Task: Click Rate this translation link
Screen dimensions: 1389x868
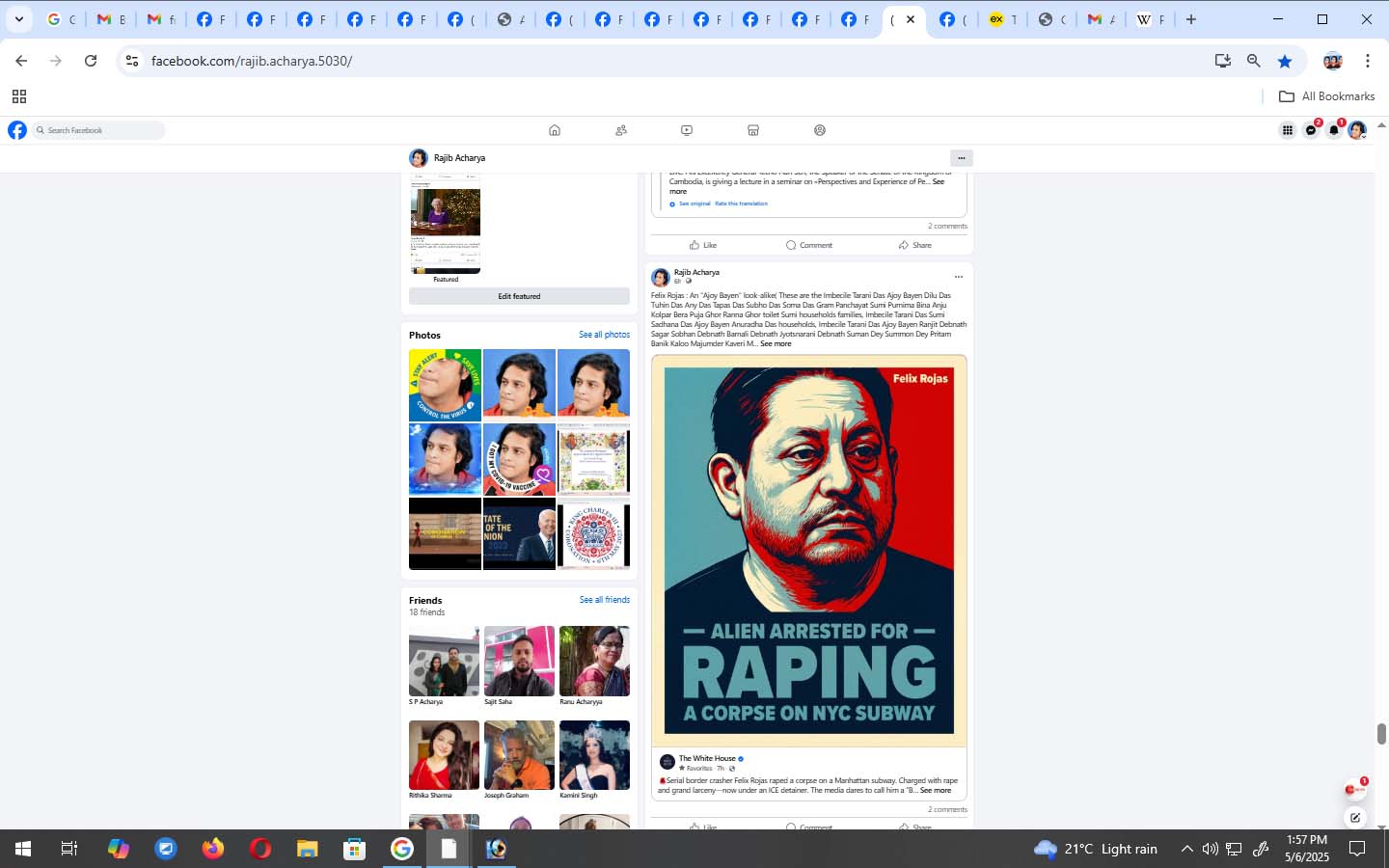Action: (741, 203)
